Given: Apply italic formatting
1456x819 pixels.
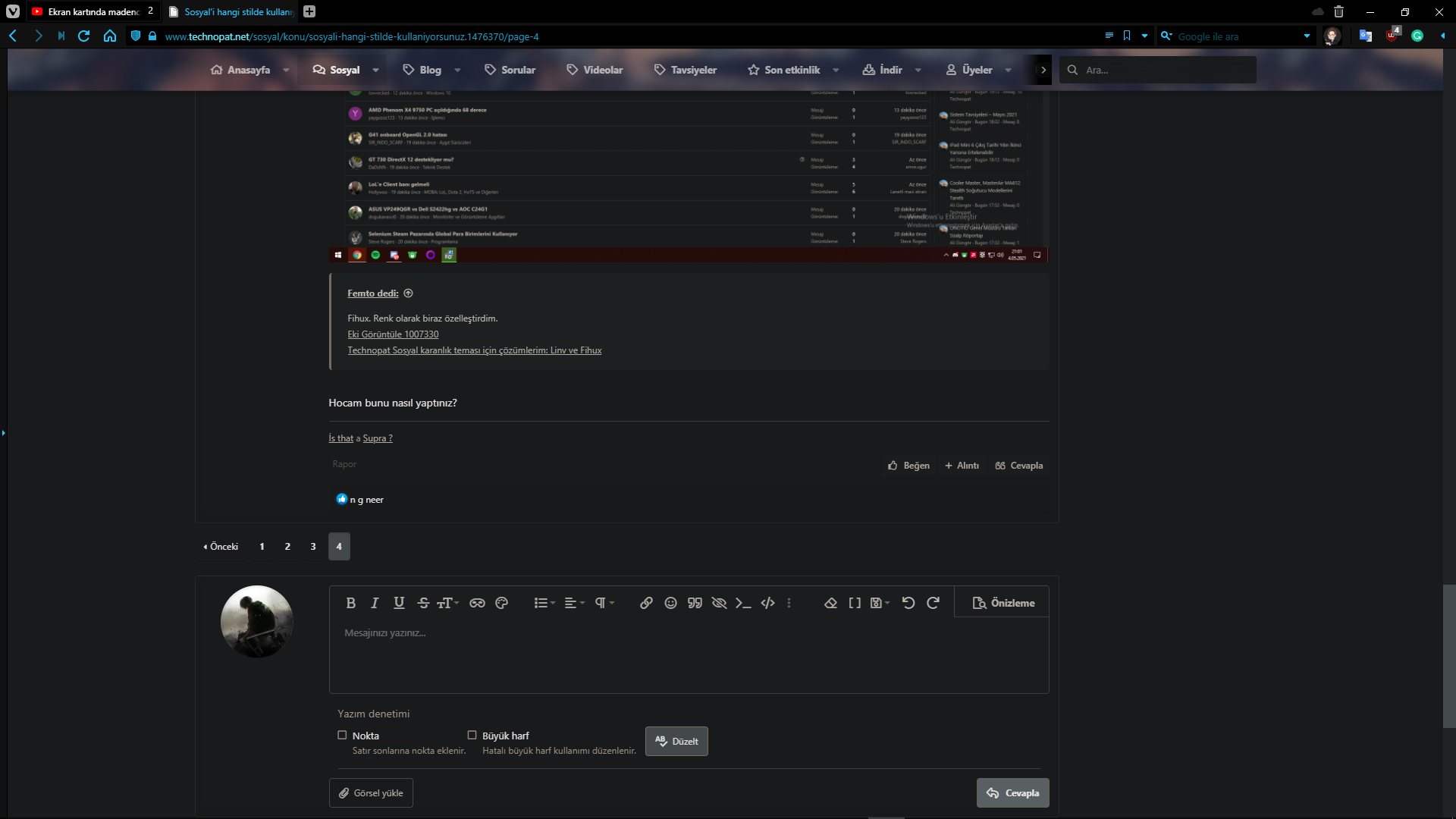Looking at the screenshot, I should point(374,603).
